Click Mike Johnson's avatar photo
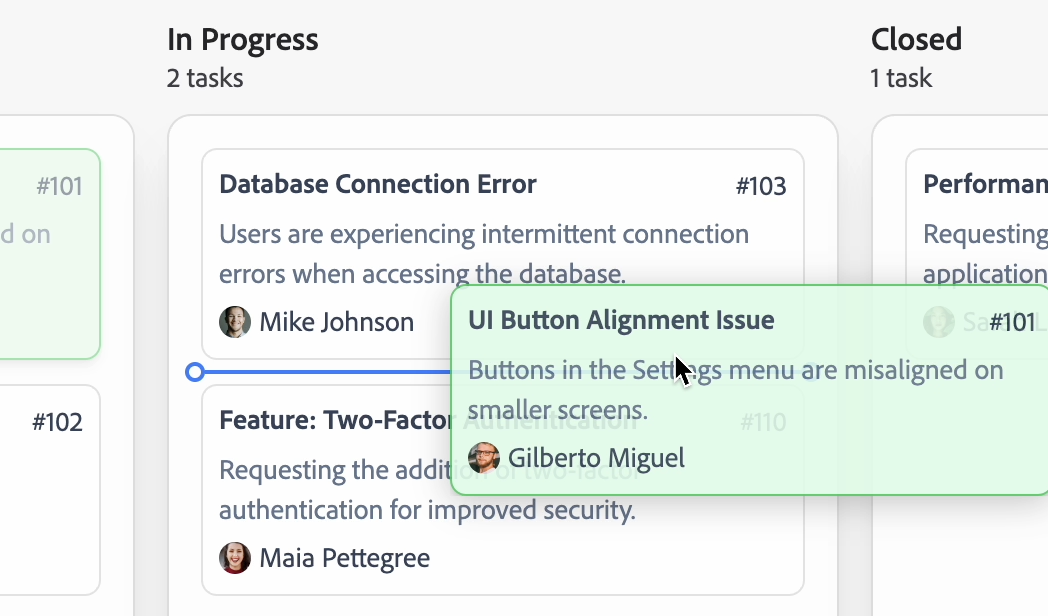The height and width of the screenshot is (616, 1048). [235, 322]
